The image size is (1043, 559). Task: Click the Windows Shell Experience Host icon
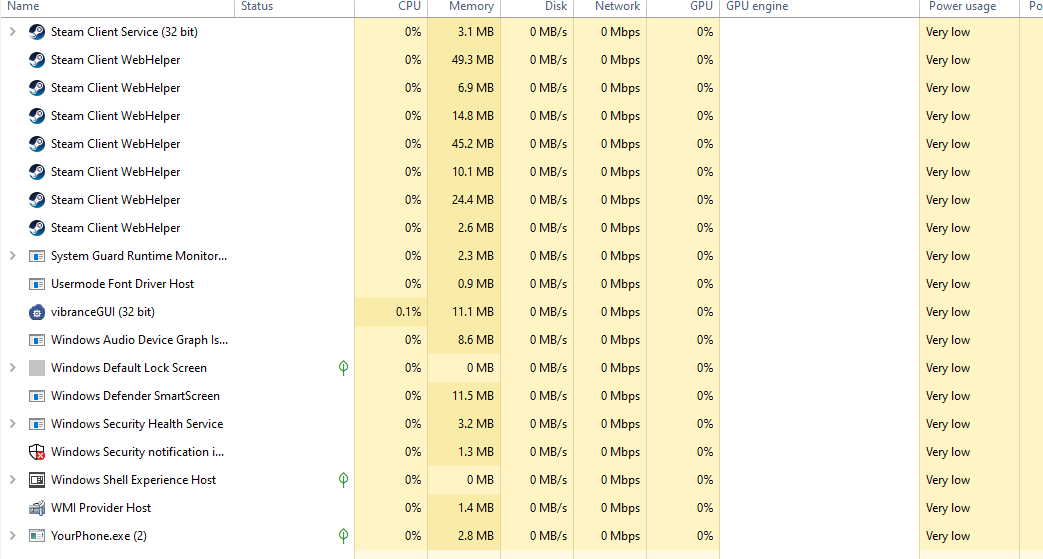pos(37,480)
